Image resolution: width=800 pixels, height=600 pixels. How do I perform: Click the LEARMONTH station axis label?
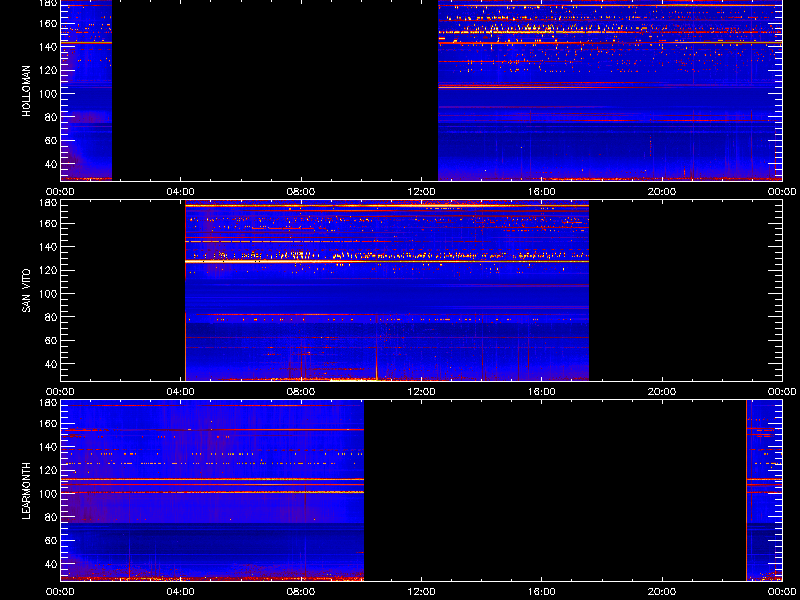[27, 491]
